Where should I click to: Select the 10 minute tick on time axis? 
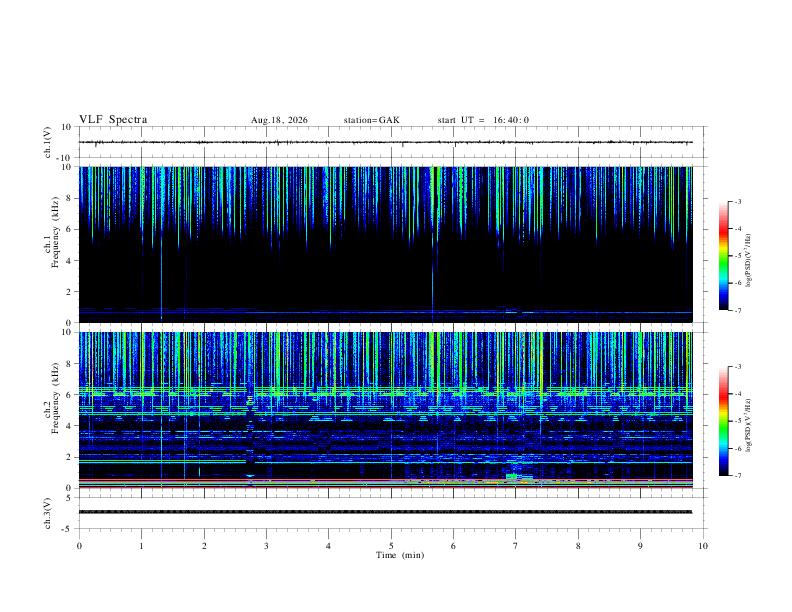click(x=703, y=546)
